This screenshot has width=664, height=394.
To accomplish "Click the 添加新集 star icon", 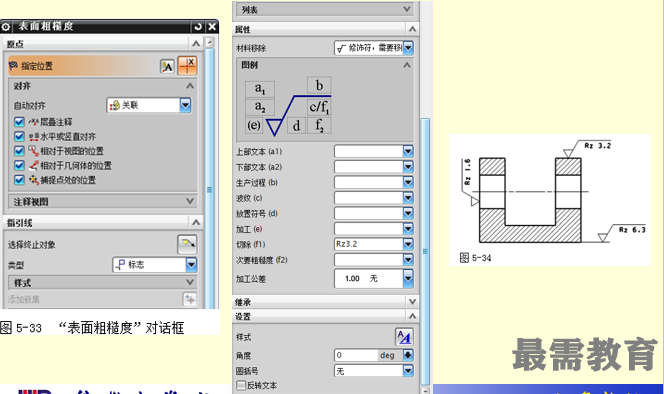I will coord(189,299).
